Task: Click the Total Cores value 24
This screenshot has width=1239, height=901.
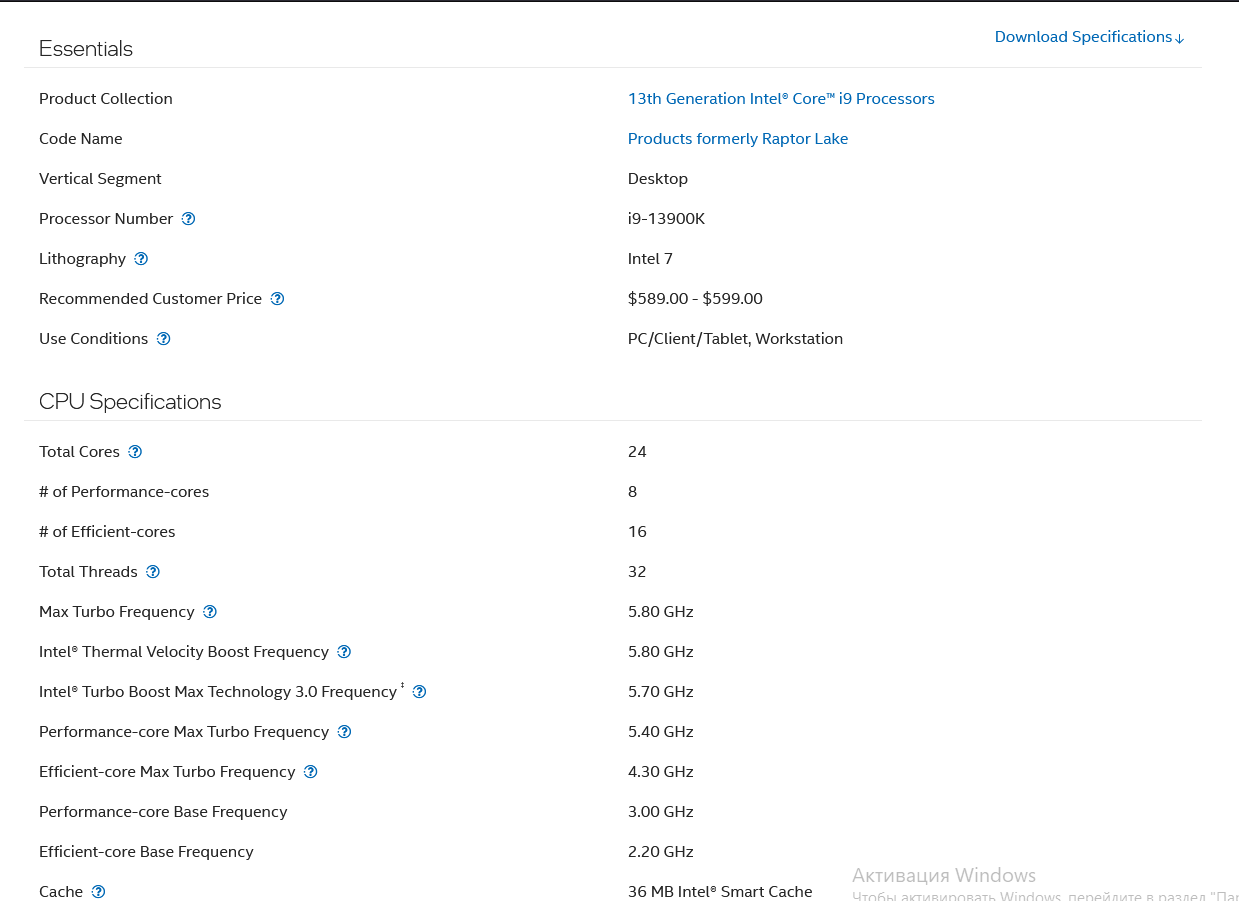Action: click(x=637, y=452)
